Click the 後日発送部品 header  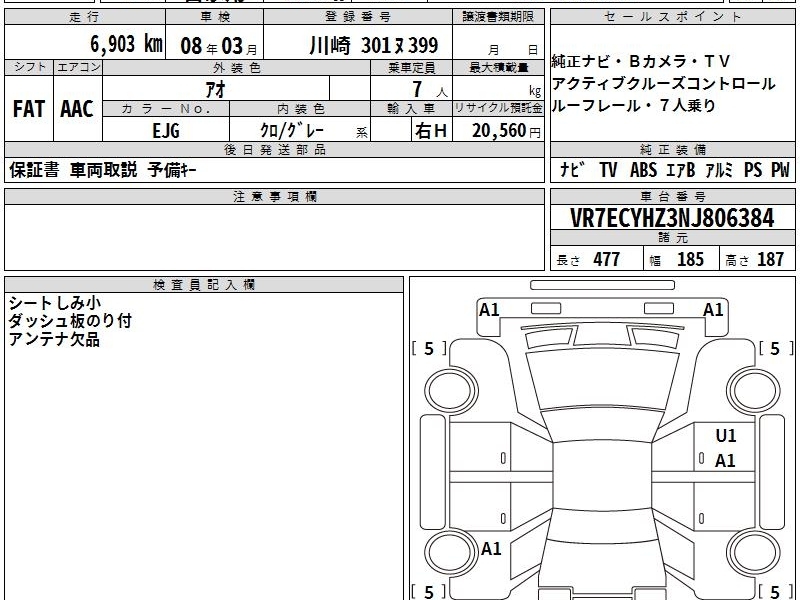pos(274,149)
